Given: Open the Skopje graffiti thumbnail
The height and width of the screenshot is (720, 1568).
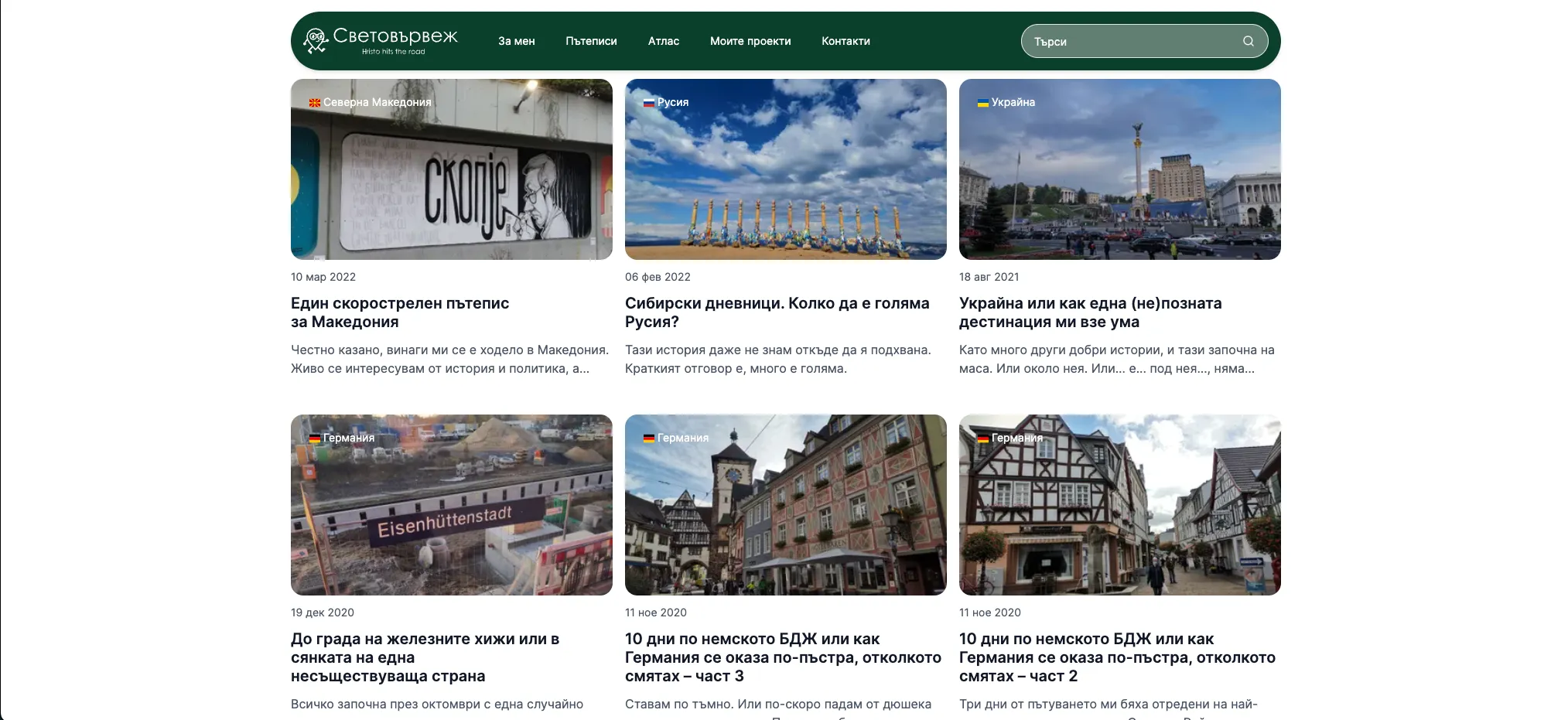Looking at the screenshot, I should point(452,169).
